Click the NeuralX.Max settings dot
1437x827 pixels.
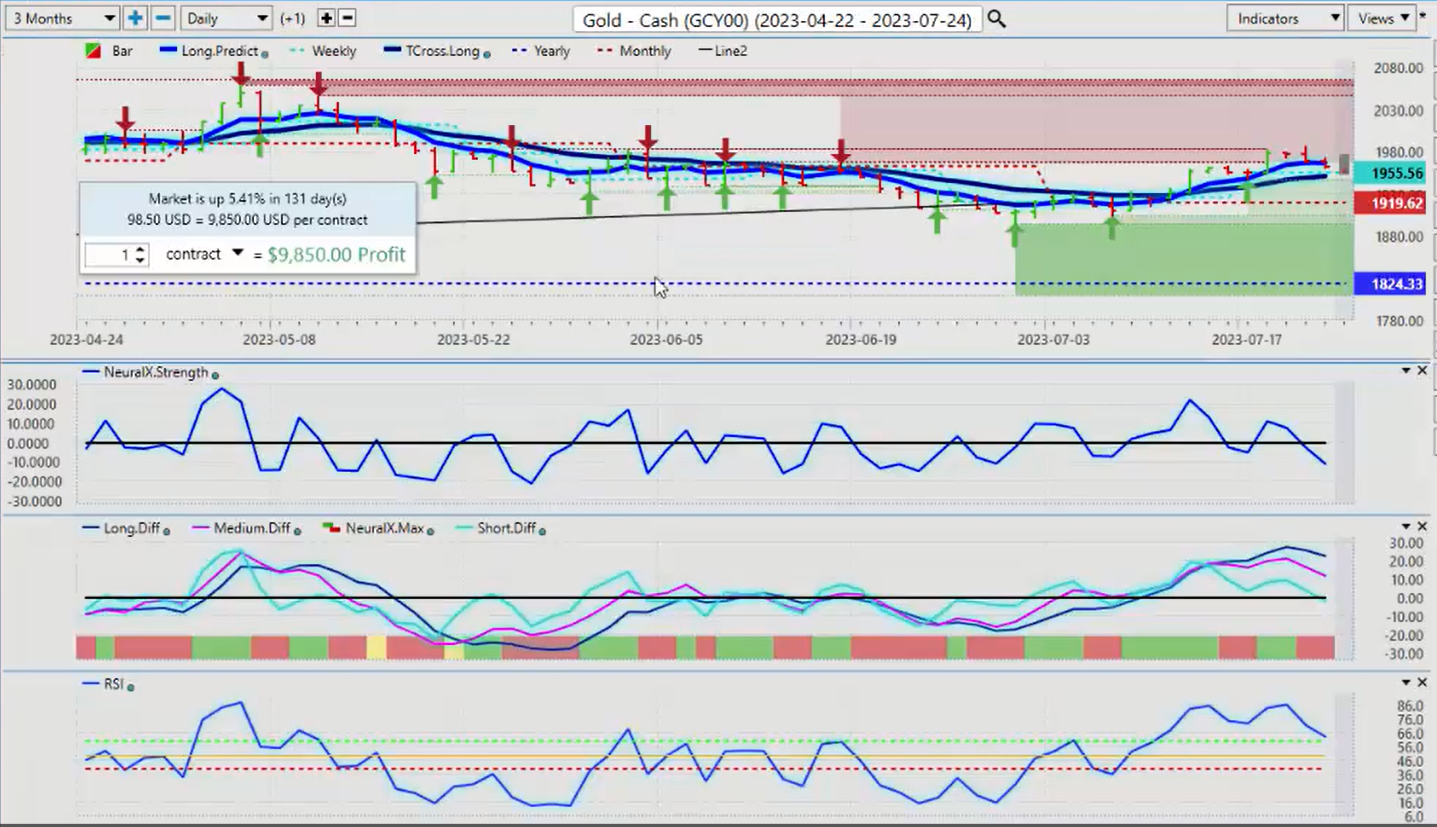430,531
